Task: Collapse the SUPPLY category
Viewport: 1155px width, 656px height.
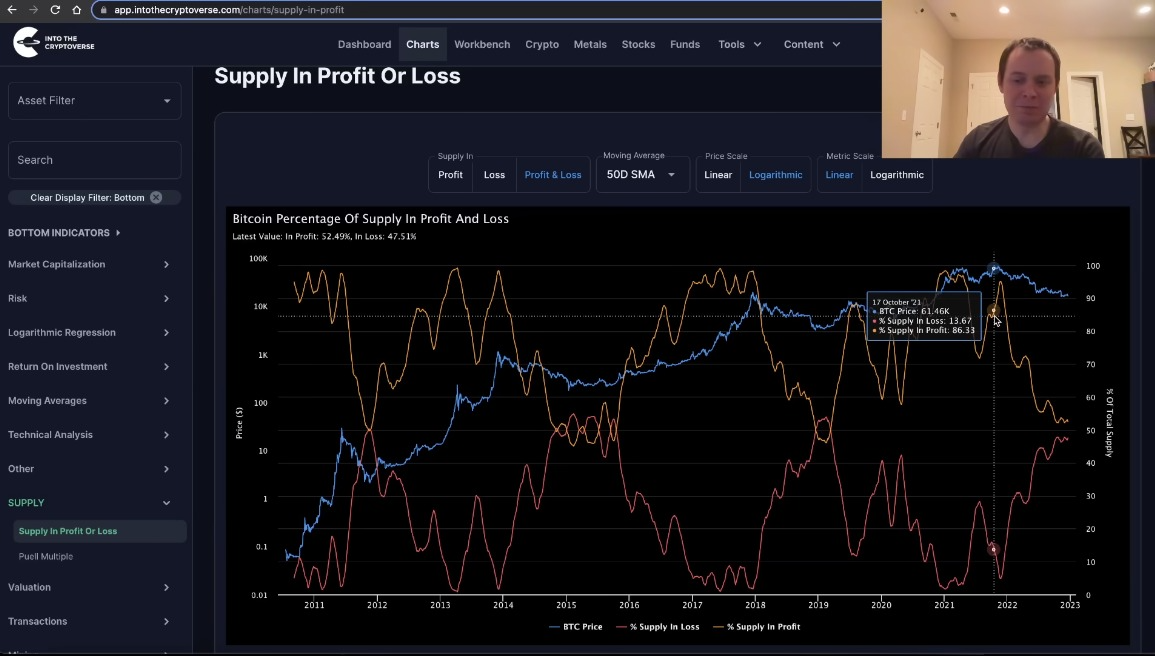Action: tap(90, 503)
